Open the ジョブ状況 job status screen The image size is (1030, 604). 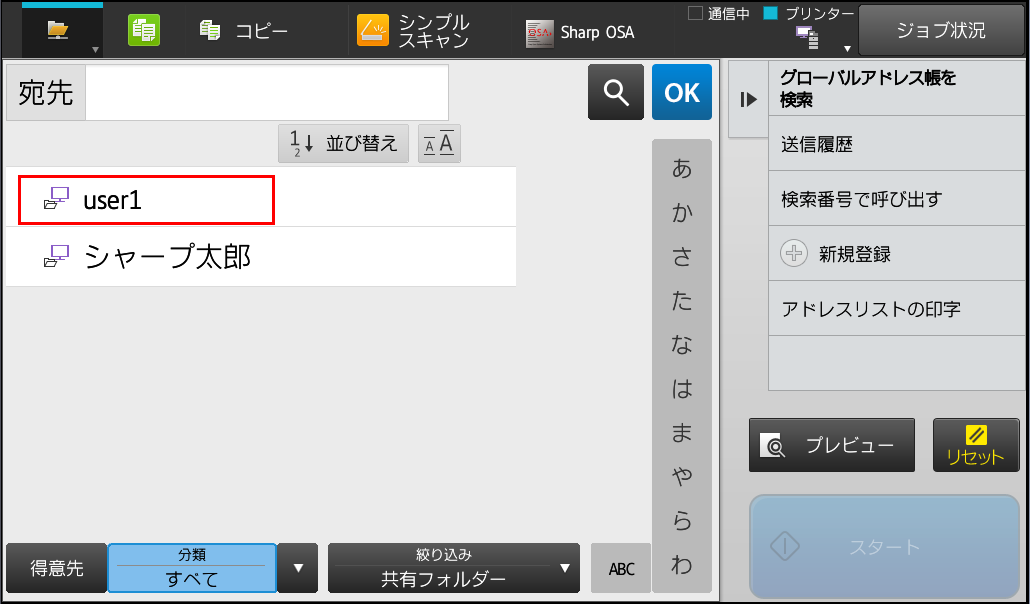[x=941, y=30]
